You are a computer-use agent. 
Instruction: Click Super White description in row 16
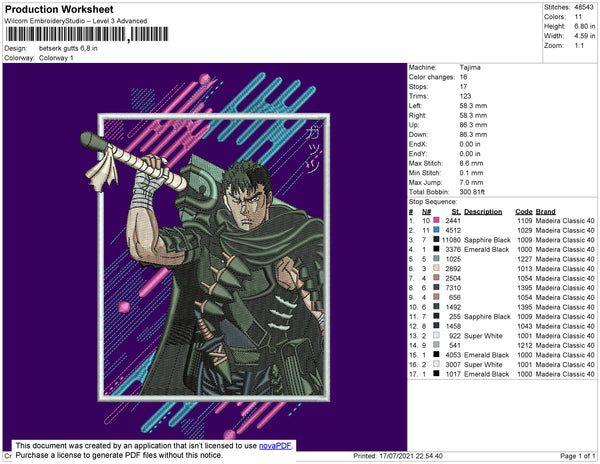pos(483,364)
